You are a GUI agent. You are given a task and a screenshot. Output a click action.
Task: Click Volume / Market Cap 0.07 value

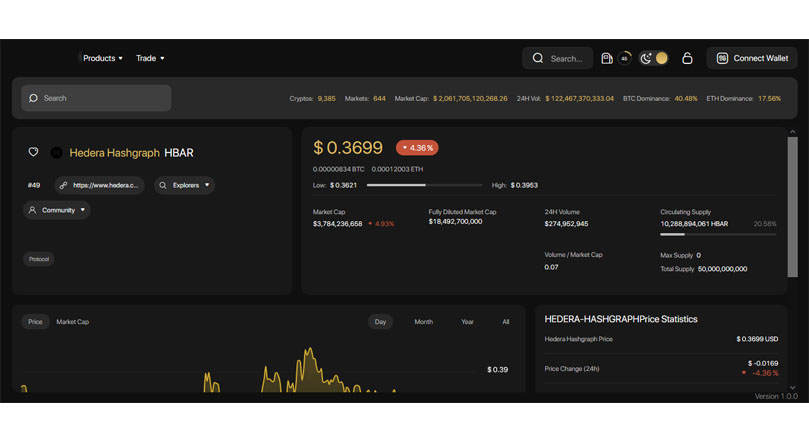coord(551,267)
